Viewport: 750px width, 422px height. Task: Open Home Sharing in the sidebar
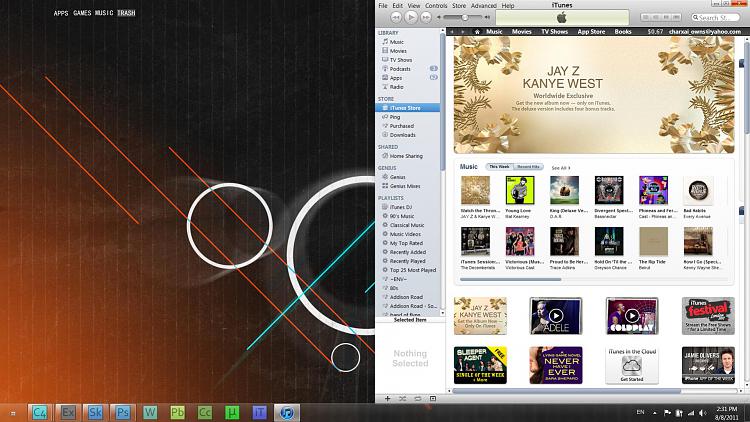coord(406,156)
